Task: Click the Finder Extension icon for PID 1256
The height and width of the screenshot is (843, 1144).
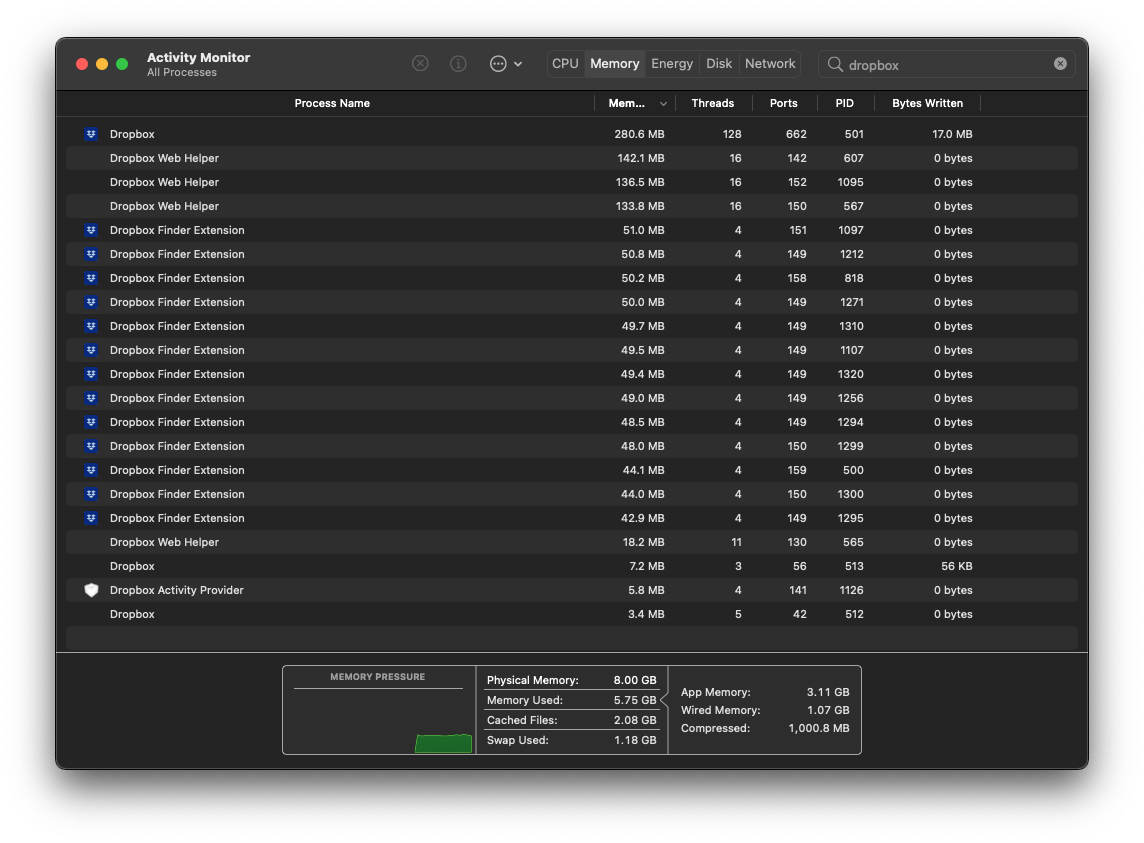Action: (x=91, y=398)
